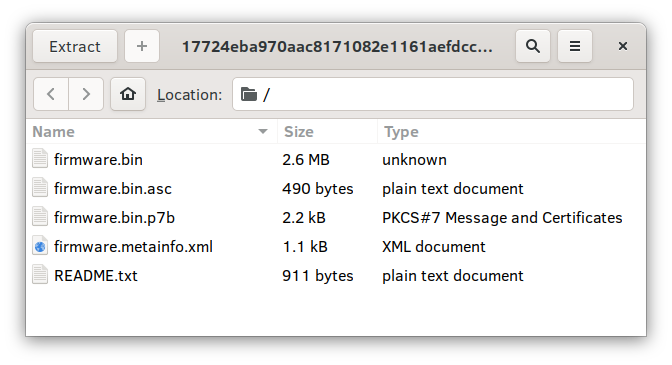Go to the home location icon

click(128, 94)
